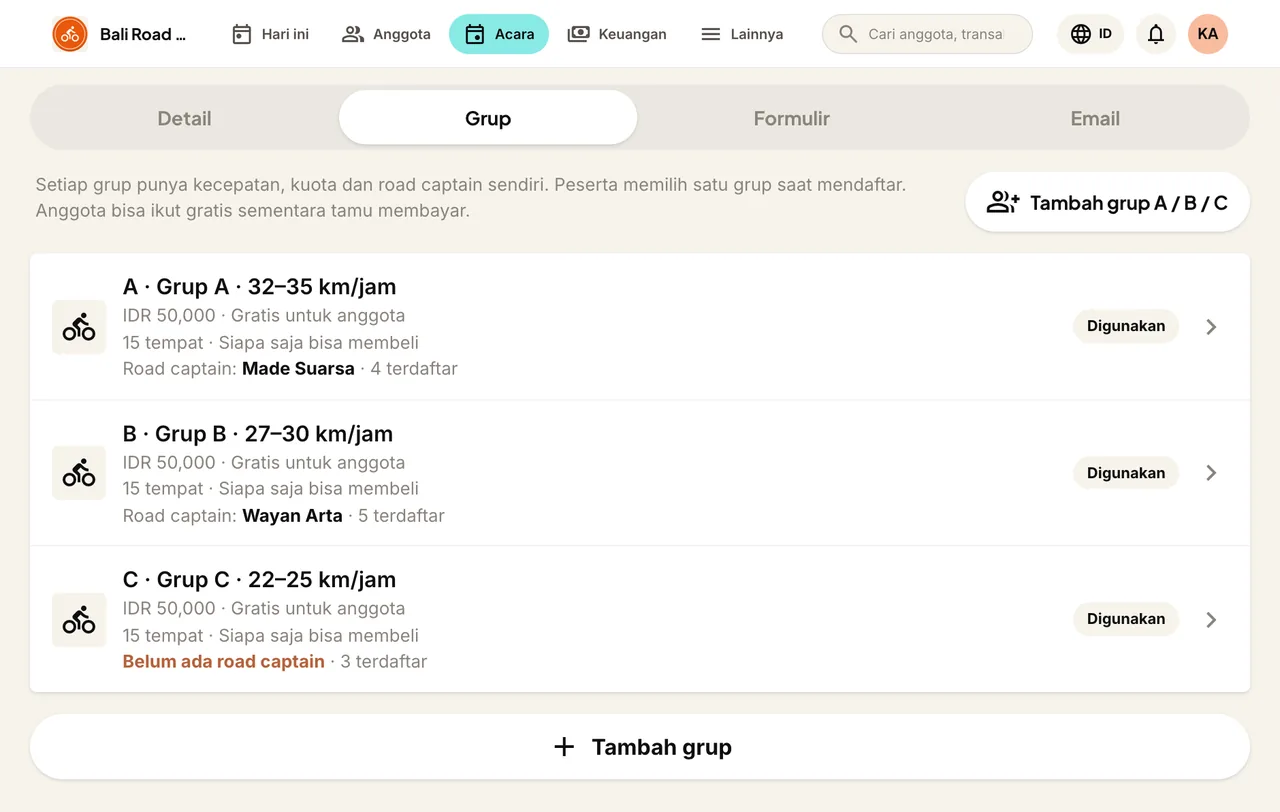The height and width of the screenshot is (812, 1280).
Task: Click the cyclist icon for Grup C
Action: coord(79,620)
